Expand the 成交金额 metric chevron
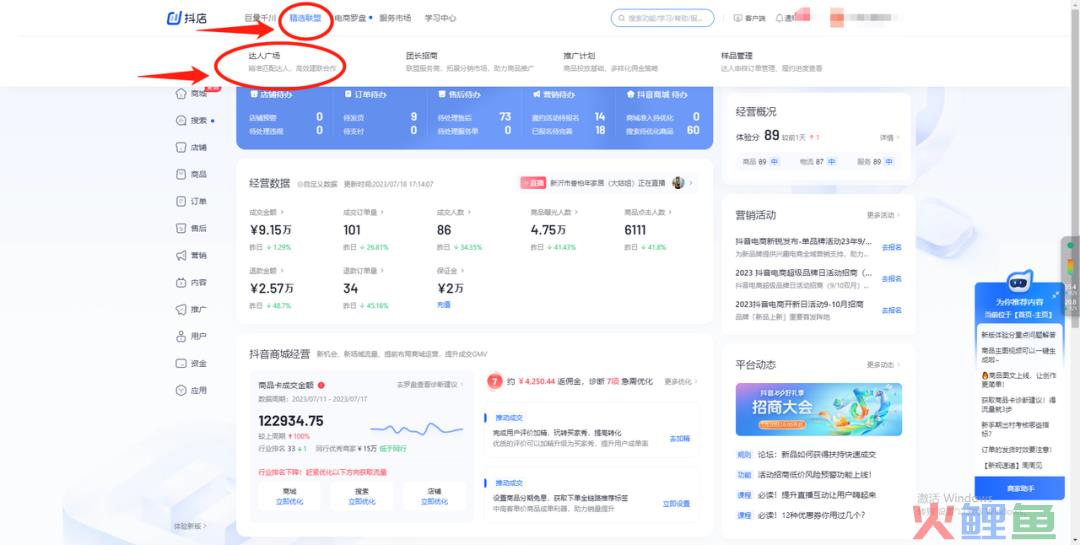Image resolution: width=1080 pixels, height=545 pixels. point(283,212)
